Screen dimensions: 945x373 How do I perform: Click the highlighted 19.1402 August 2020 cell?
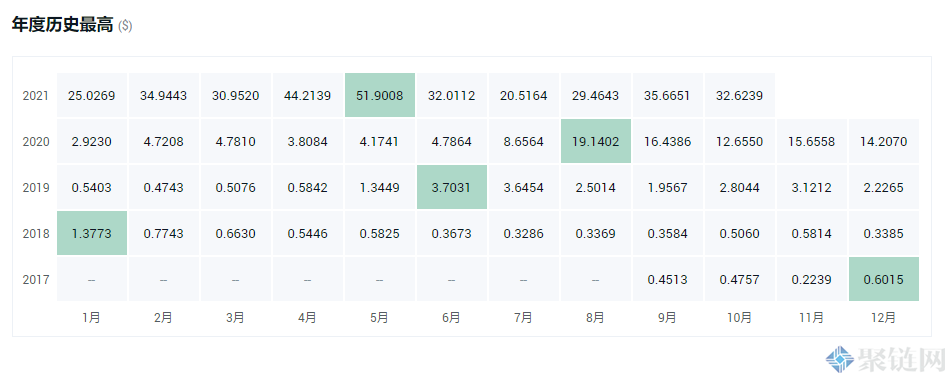[x=595, y=142]
